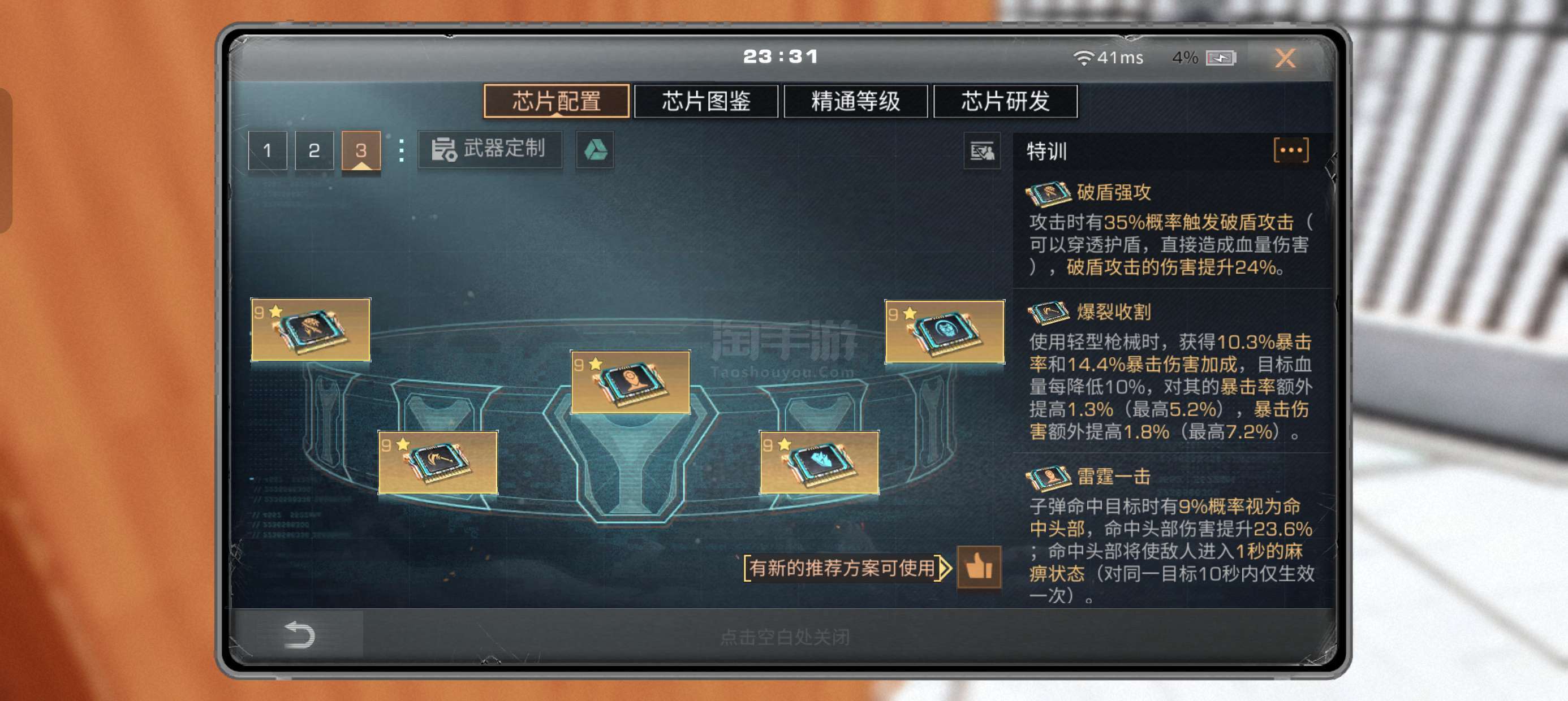The width and height of the screenshot is (1568, 701).
Task: Select the top-left 9-star chip slot
Action: [x=311, y=329]
